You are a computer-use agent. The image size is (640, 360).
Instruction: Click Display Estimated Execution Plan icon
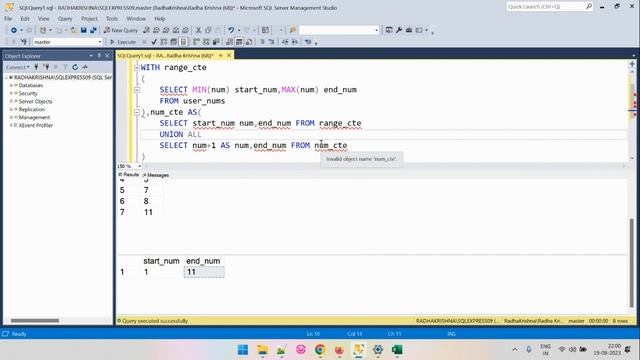(x=164, y=42)
